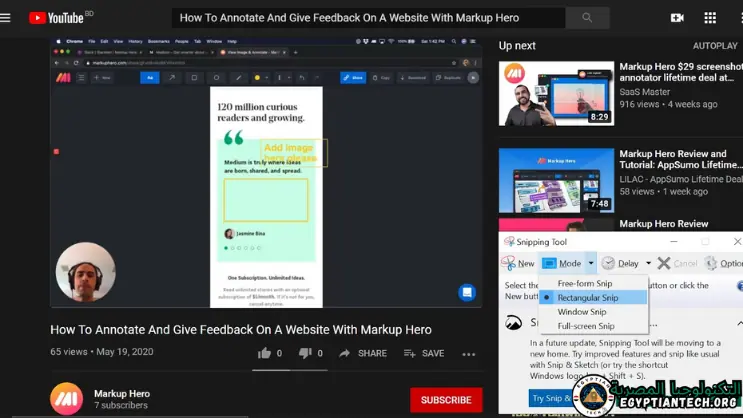Expand the Snipping Tool Mode dropdown arrow
The width and height of the screenshot is (743, 418).
tap(591, 264)
